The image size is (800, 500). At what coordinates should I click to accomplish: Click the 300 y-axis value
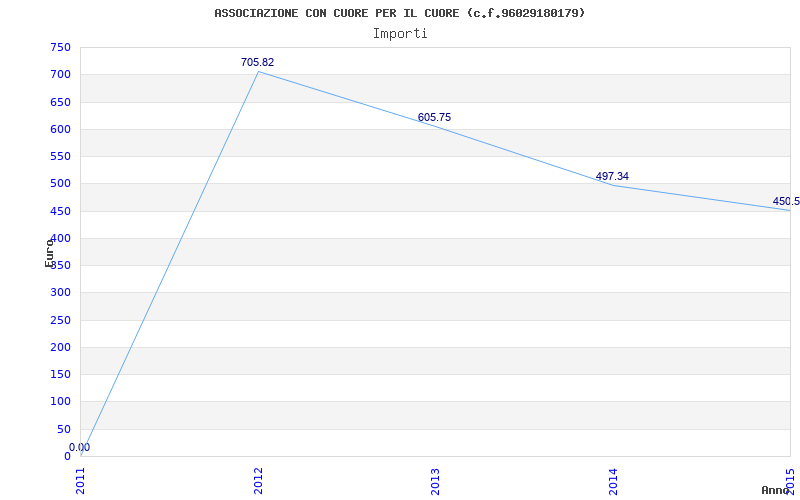[60, 293]
